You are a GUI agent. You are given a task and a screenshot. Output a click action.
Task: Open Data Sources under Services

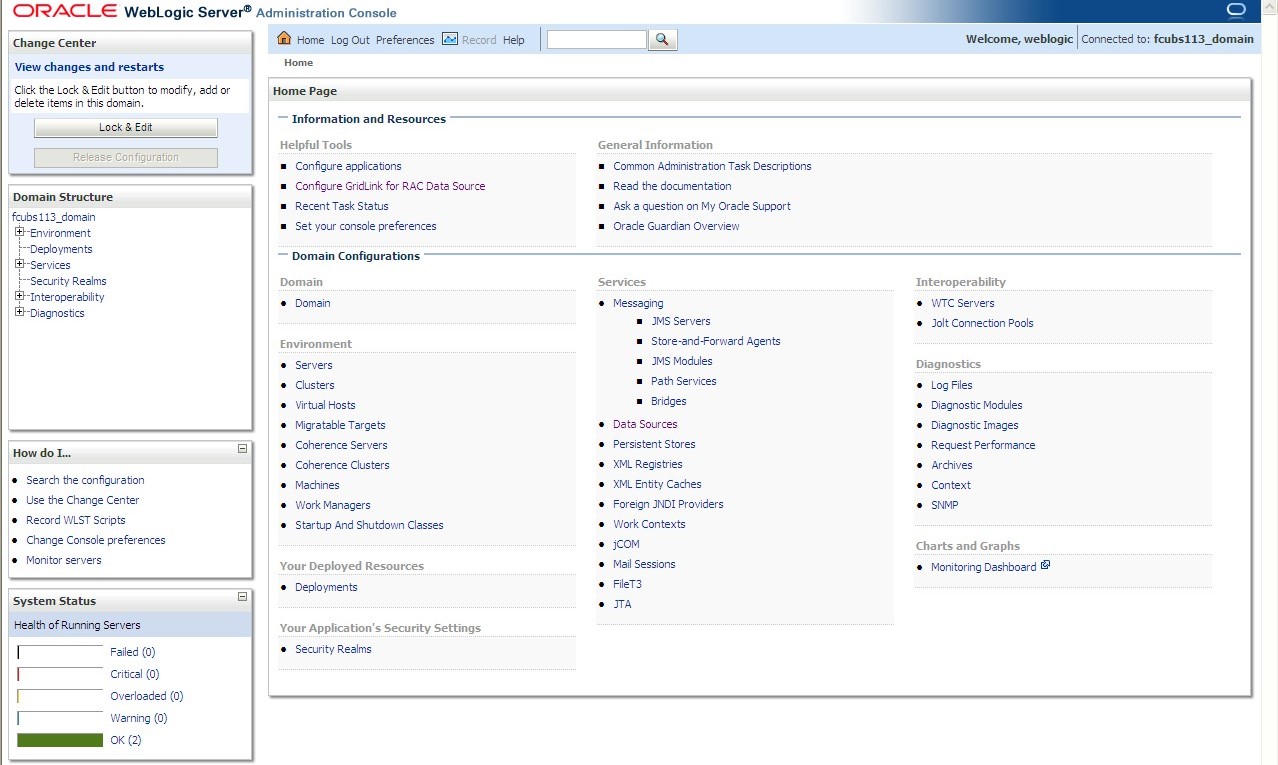point(645,424)
